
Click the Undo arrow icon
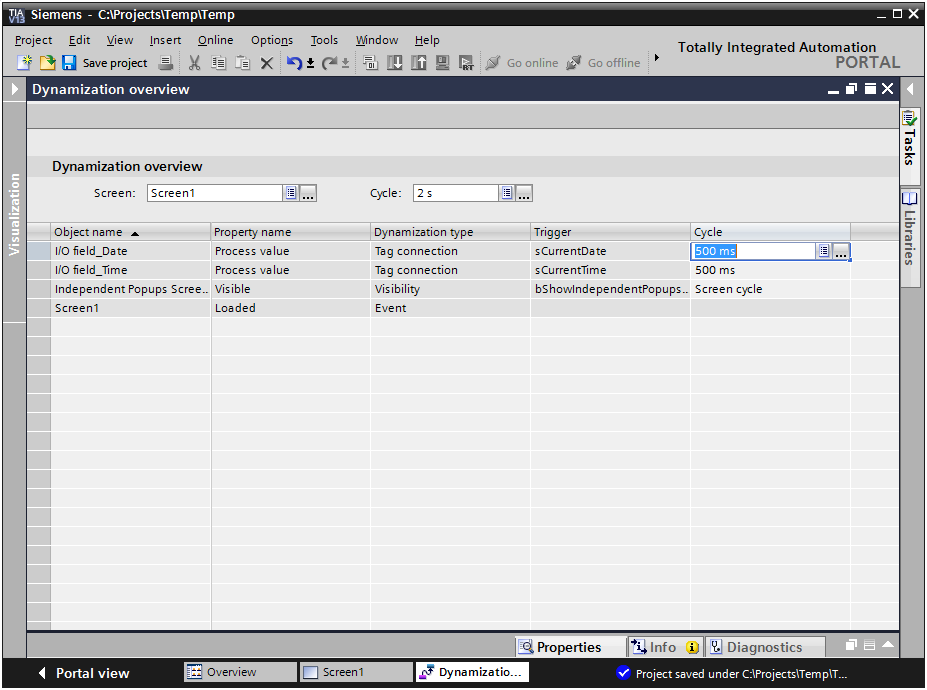coord(294,63)
